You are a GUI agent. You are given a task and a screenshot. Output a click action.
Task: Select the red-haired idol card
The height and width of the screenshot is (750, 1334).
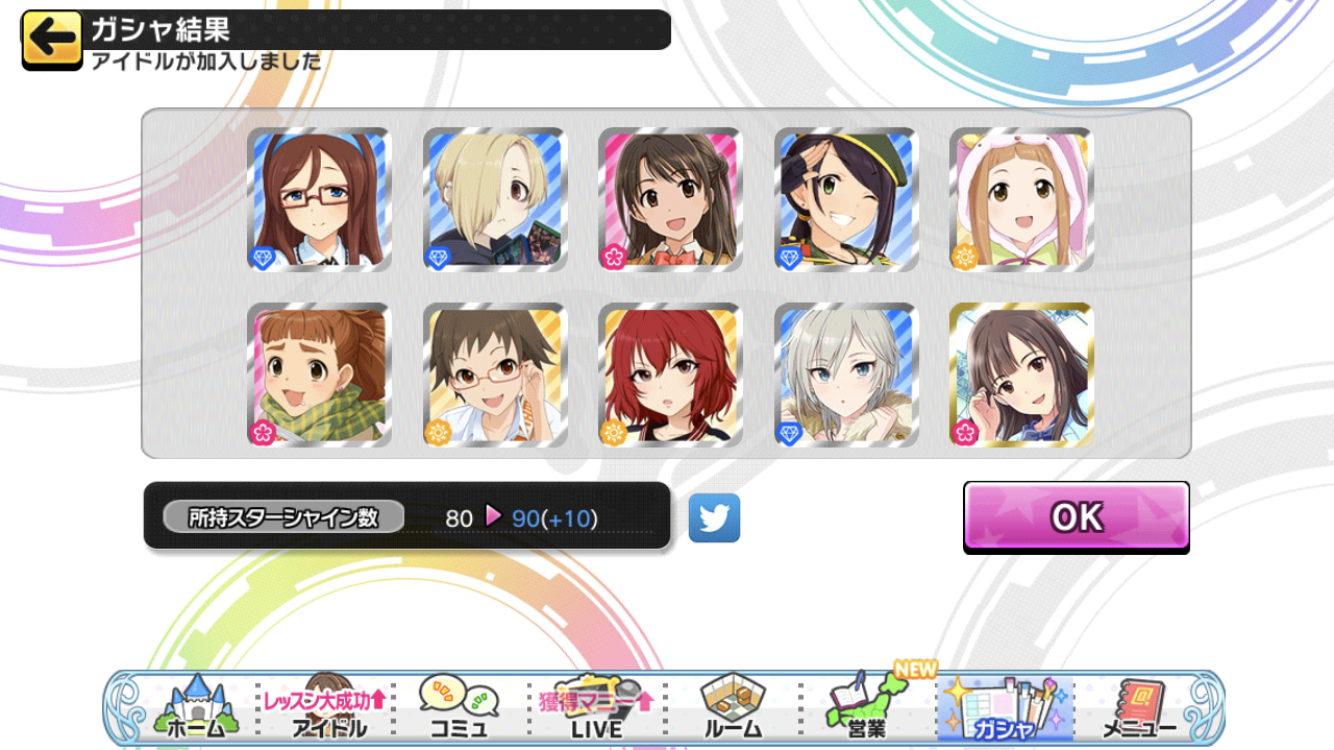[x=671, y=375]
